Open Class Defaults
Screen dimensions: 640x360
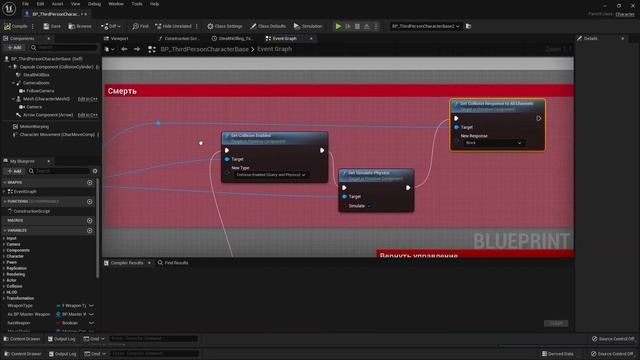click(x=268, y=26)
